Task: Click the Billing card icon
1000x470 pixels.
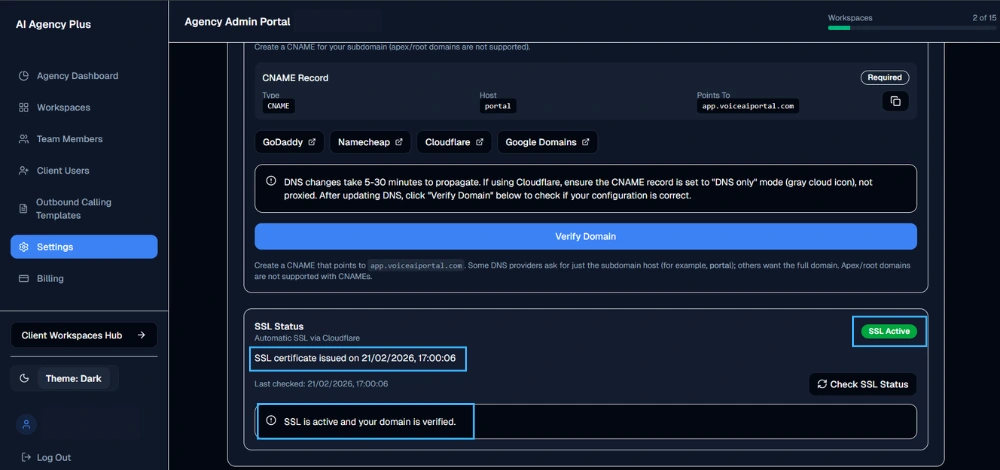Action: (24, 279)
